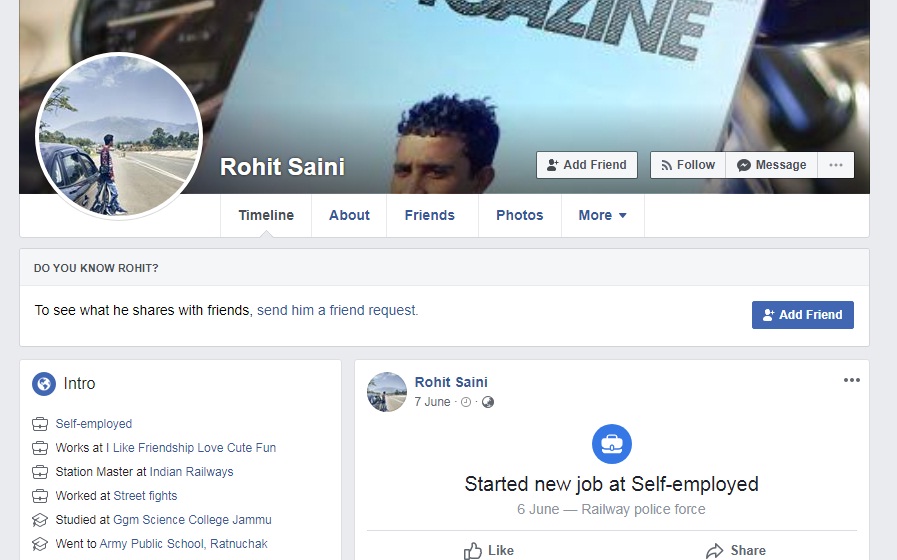Open the three-dots menu beside Message

point(836,165)
